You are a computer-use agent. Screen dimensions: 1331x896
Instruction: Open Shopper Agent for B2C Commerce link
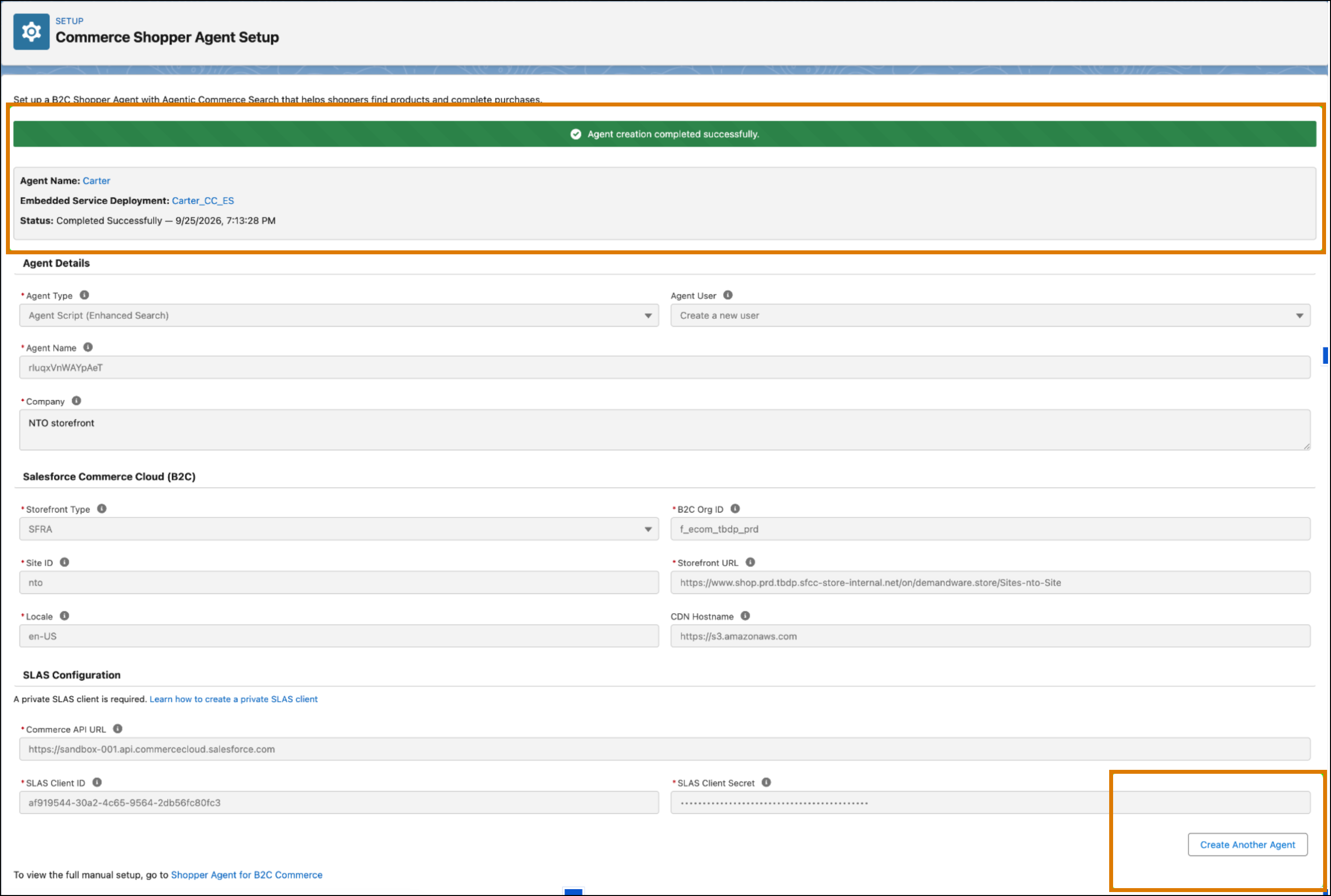tap(247, 875)
